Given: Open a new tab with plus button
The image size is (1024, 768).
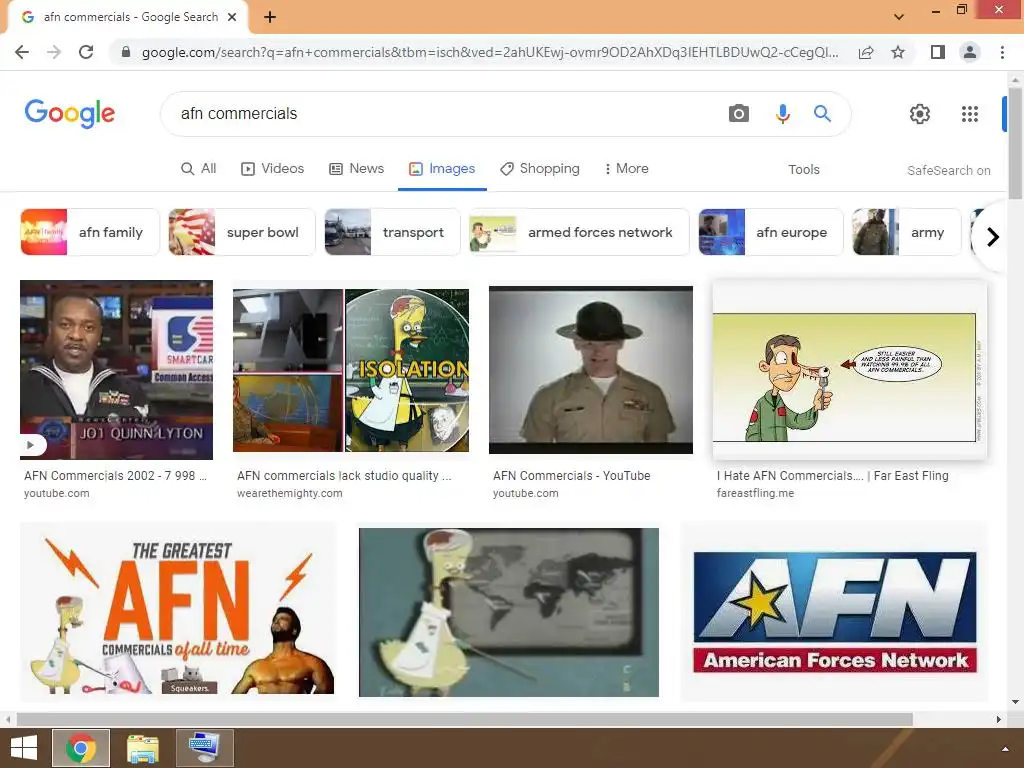Looking at the screenshot, I should point(270,17).
